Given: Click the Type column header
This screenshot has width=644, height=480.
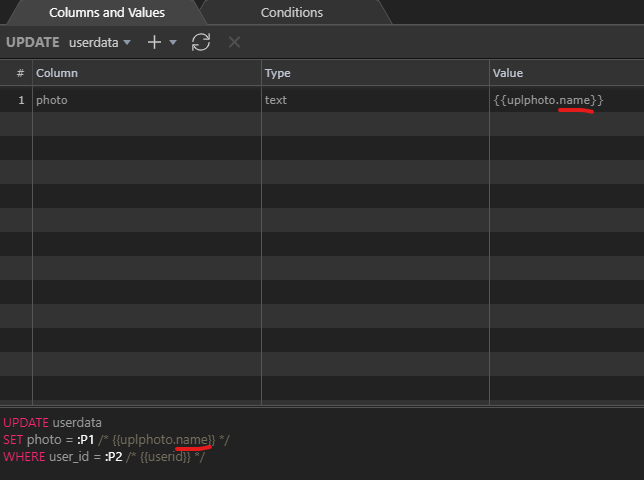Looking at the screenshot, I should 277,73.
